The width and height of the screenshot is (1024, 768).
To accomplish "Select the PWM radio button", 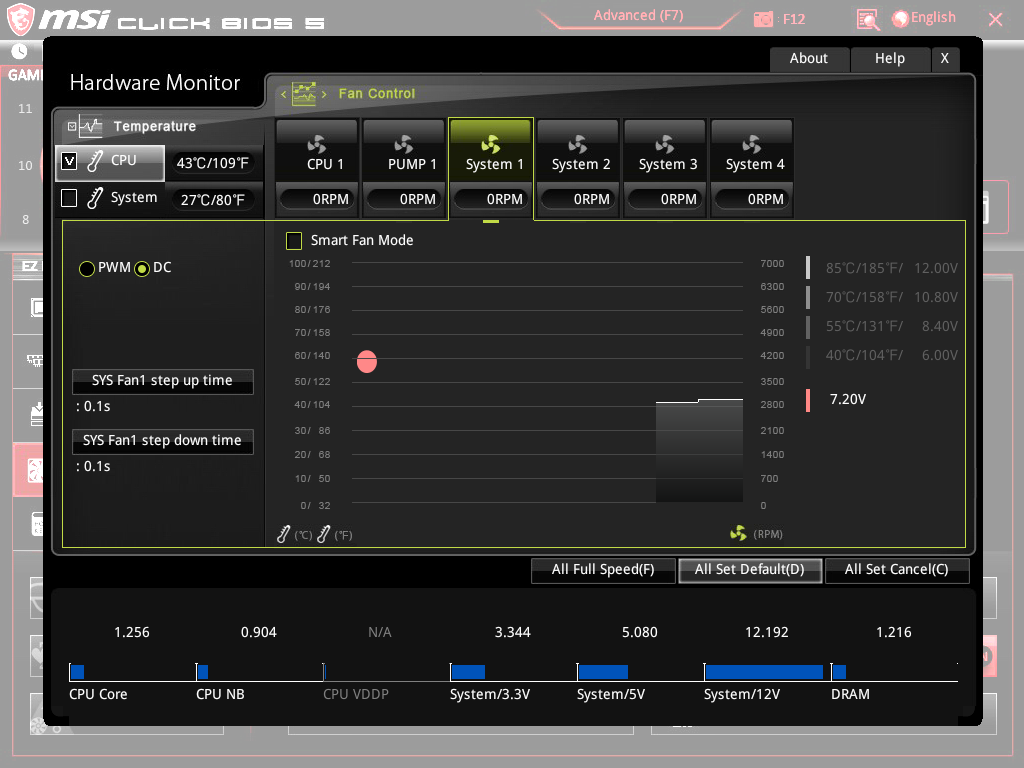I will click(x=86, y=268).
